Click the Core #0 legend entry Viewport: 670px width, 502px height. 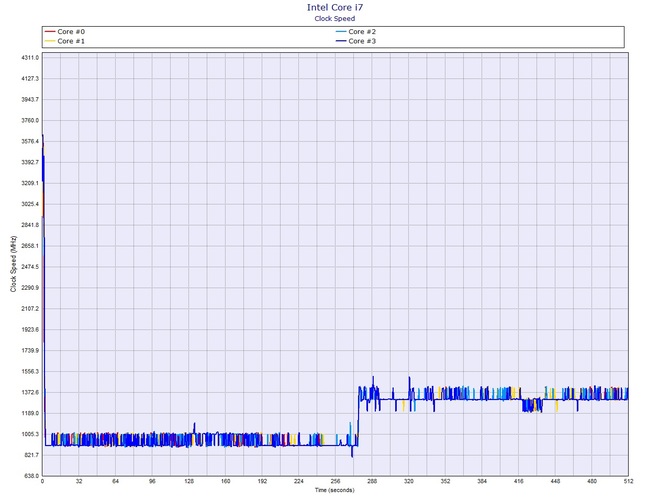(x=65, y=32)
